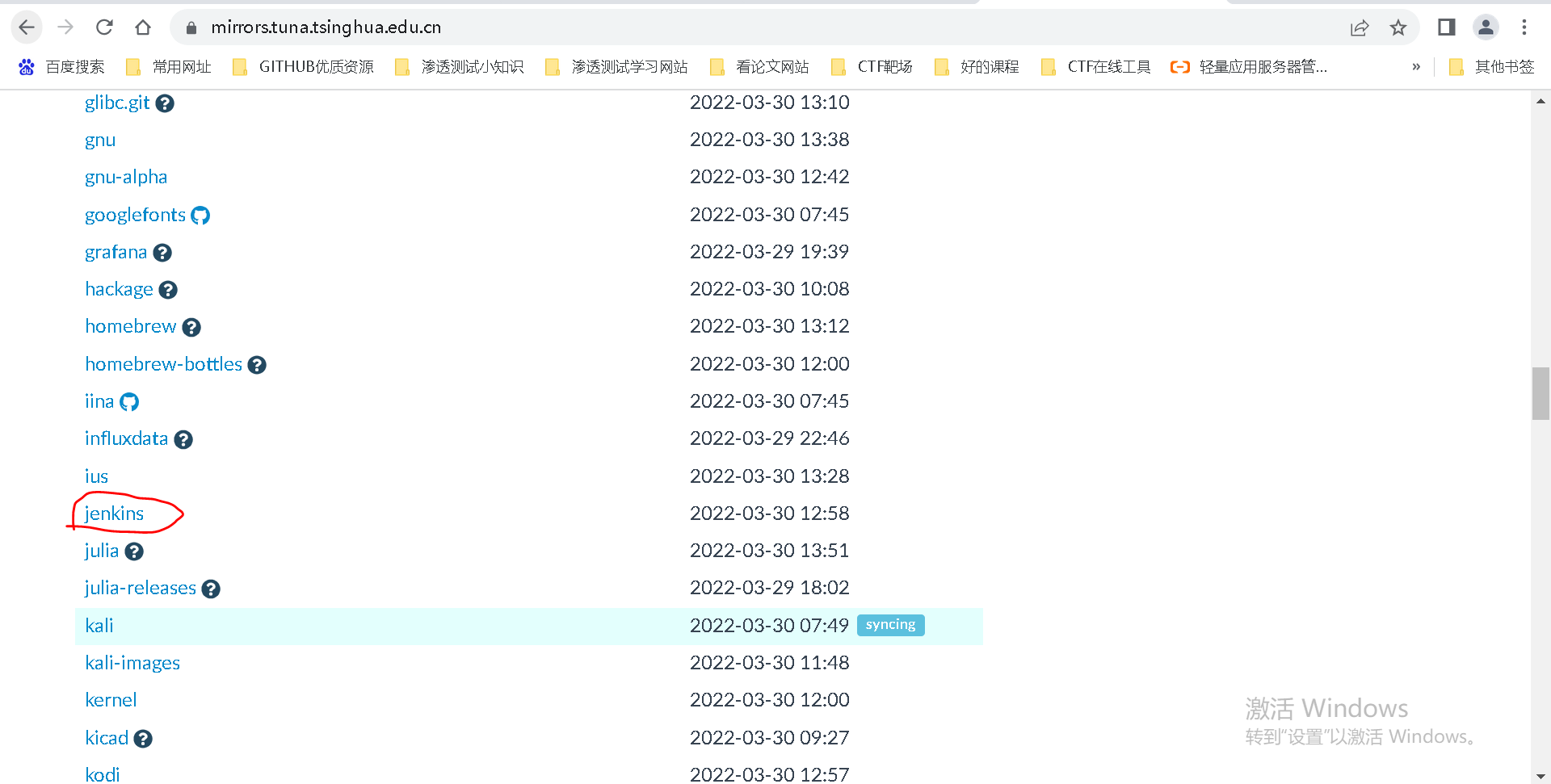This screenshot has height=784, width=1551.
Task: Click the help icon beside julia
Action: (134, 551)
